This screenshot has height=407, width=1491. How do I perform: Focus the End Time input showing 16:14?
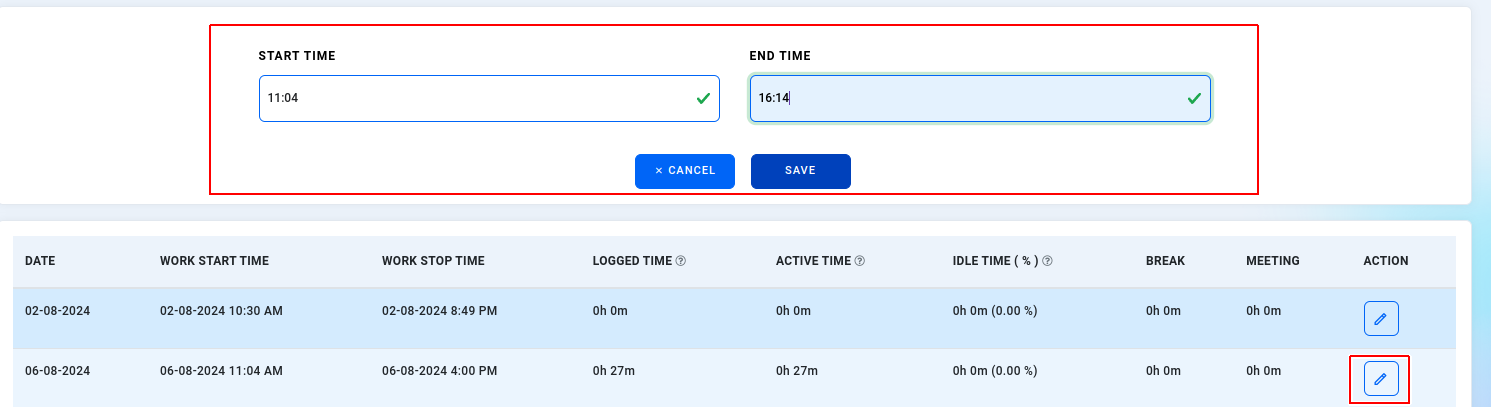980,99
